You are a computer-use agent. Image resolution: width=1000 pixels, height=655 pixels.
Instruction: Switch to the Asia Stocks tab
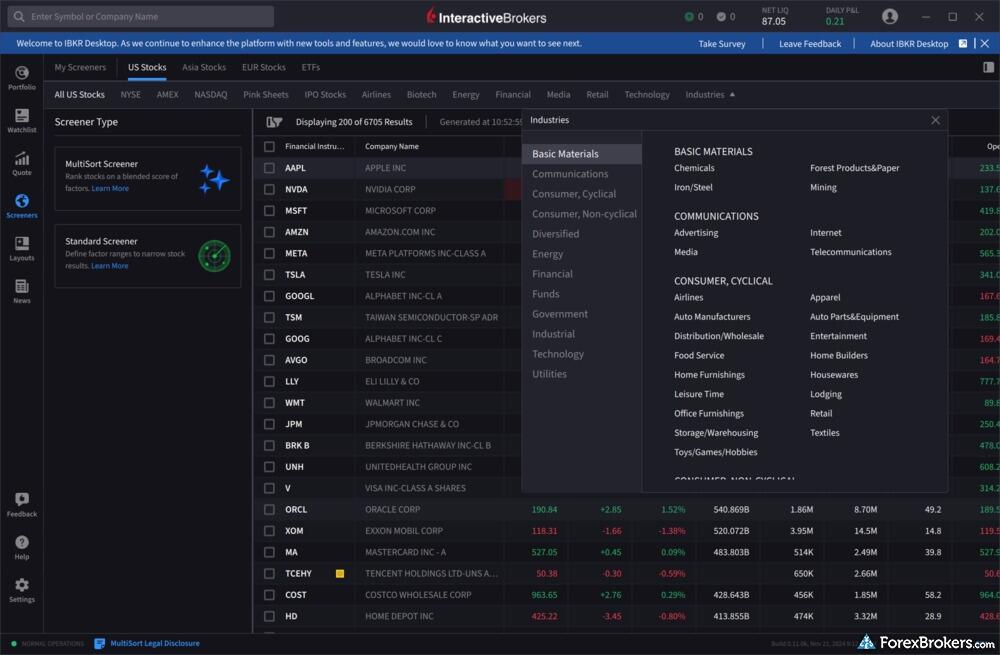tap(204, 67)
